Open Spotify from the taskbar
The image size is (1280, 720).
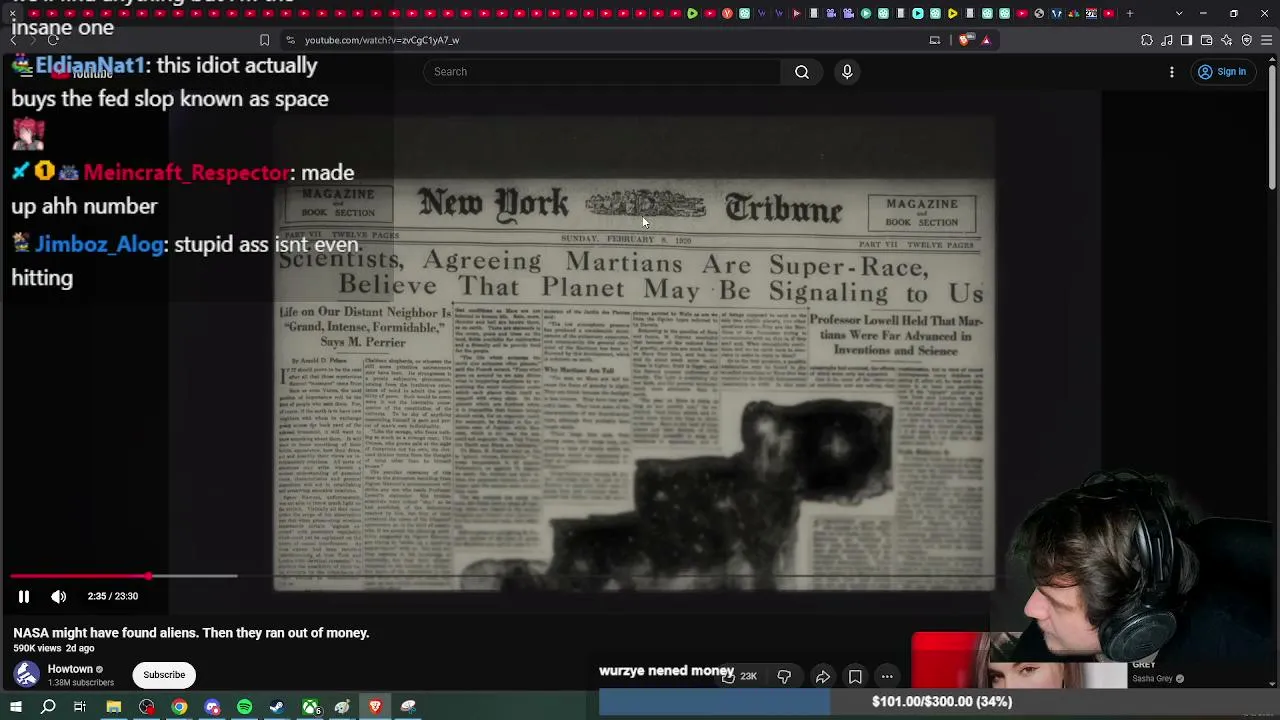(244, 707)
